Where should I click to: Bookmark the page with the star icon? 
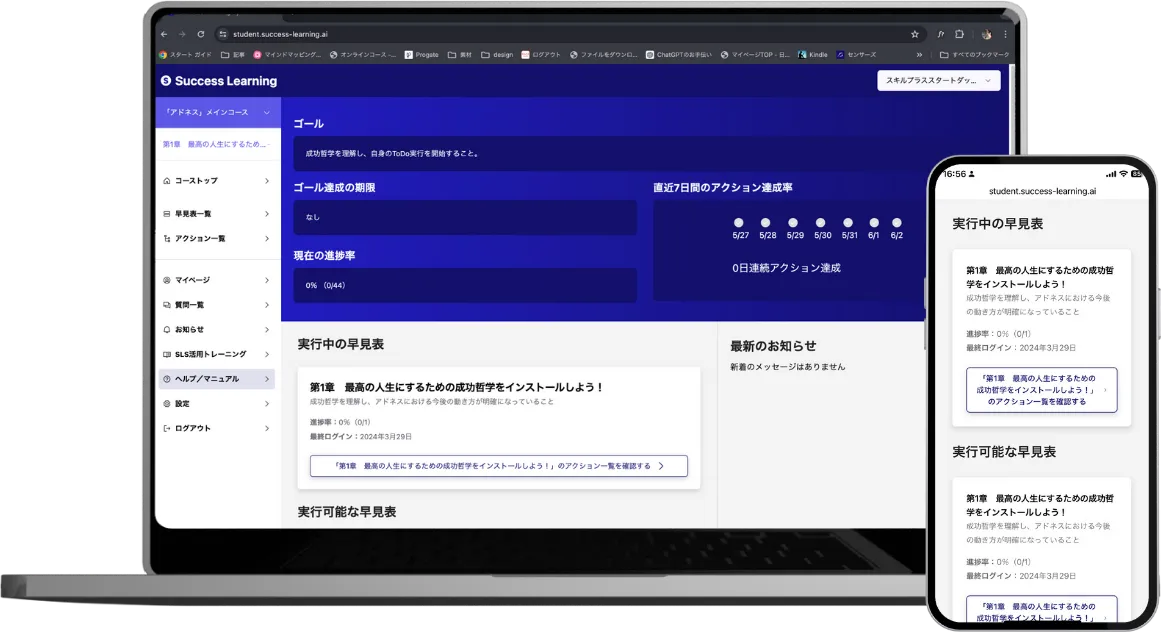pos(914,33)
